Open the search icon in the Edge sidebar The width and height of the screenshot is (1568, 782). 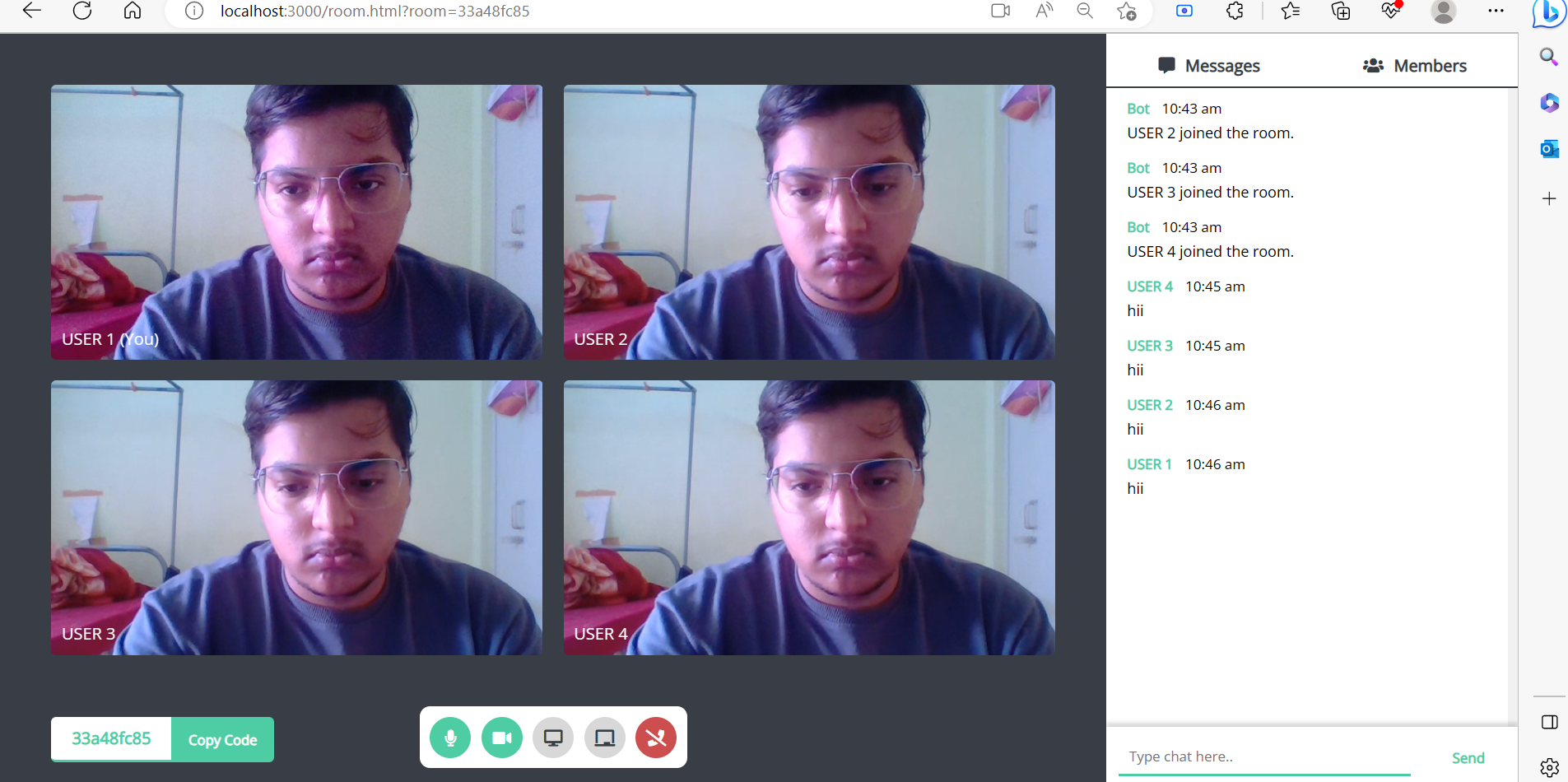pos(1549,56)
